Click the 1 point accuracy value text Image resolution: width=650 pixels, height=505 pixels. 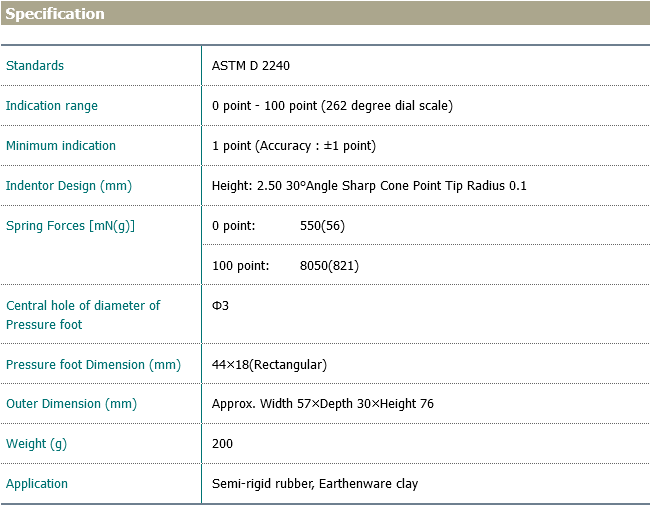[294, 146]
